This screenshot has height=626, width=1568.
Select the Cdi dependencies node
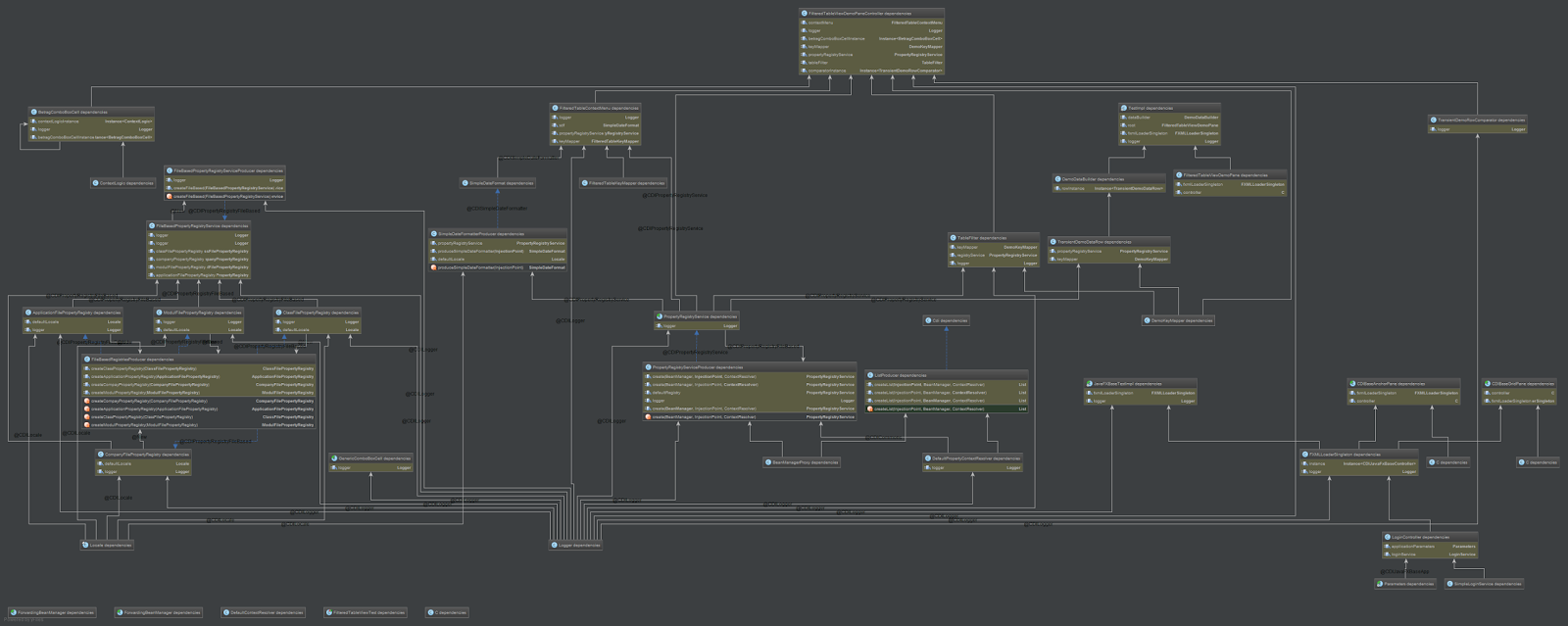coord(946,320)
